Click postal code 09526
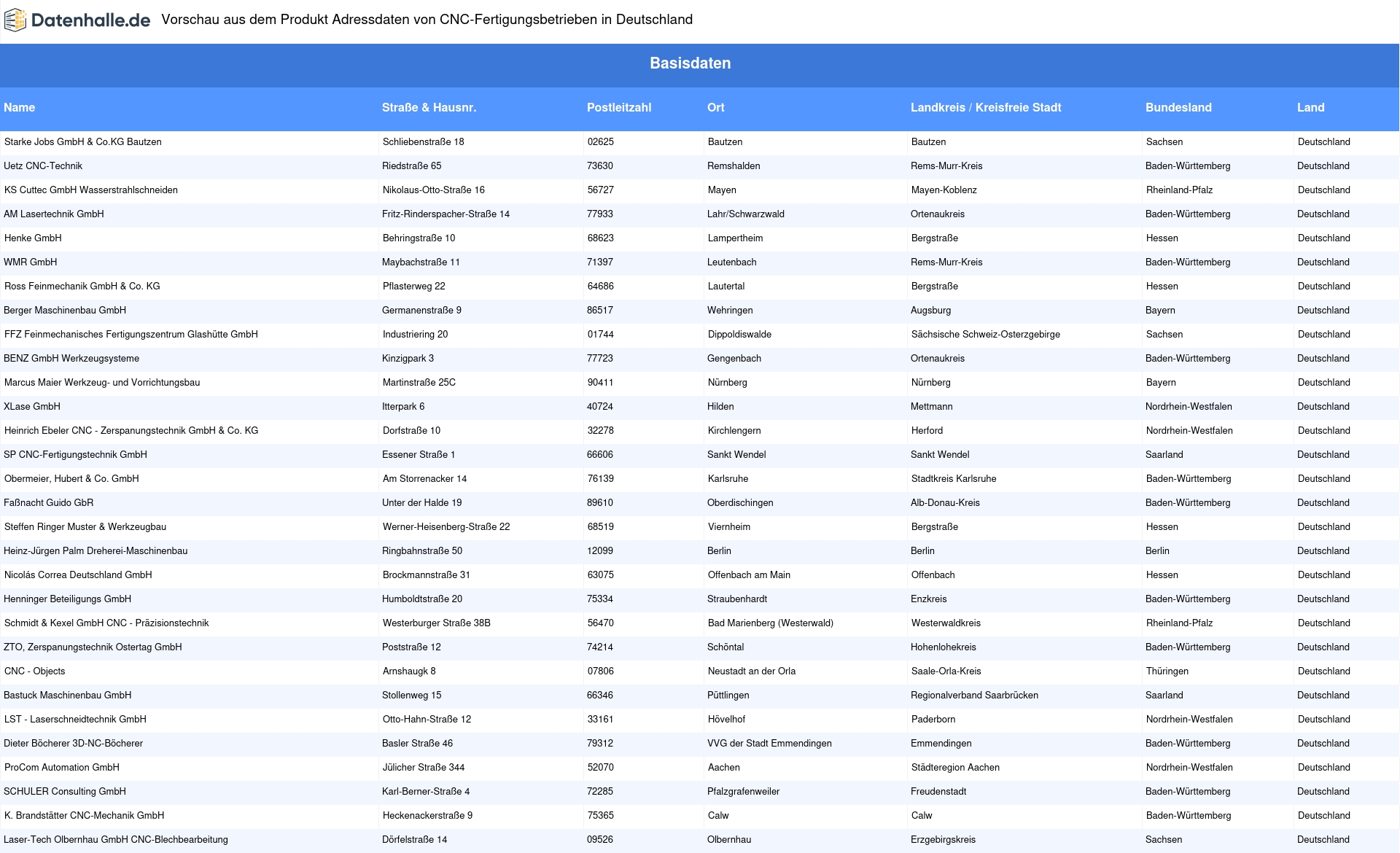The image size is (1400, 853). [x=600, y=840]
